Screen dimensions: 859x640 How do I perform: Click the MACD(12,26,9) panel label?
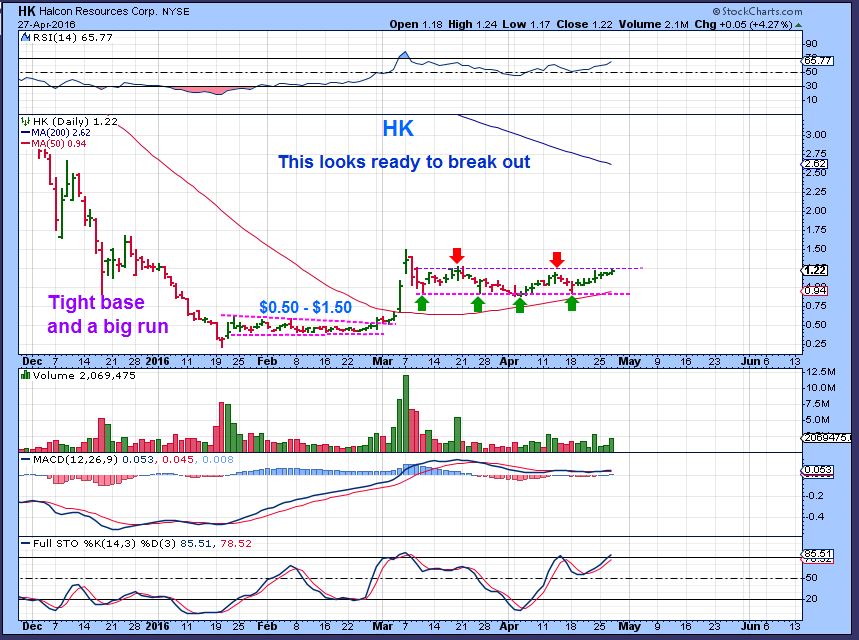coord(75,459)
